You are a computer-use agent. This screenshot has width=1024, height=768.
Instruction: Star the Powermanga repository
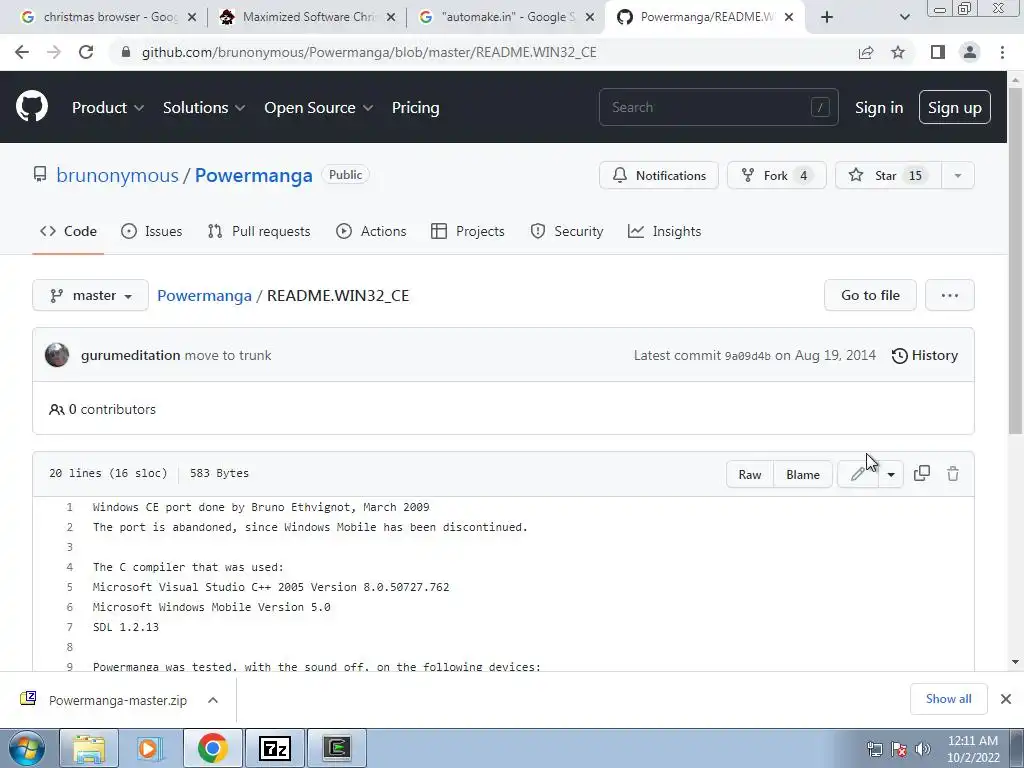tap(888, 175)
